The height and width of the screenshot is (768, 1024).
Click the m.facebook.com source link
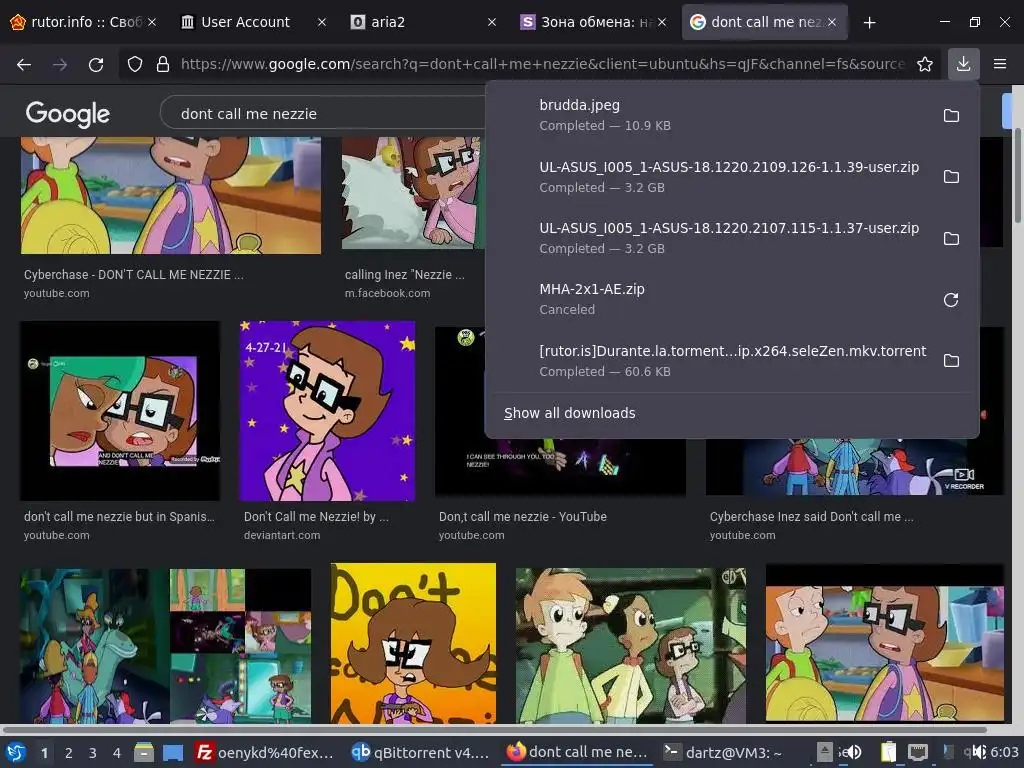click(x=387, y=293)
